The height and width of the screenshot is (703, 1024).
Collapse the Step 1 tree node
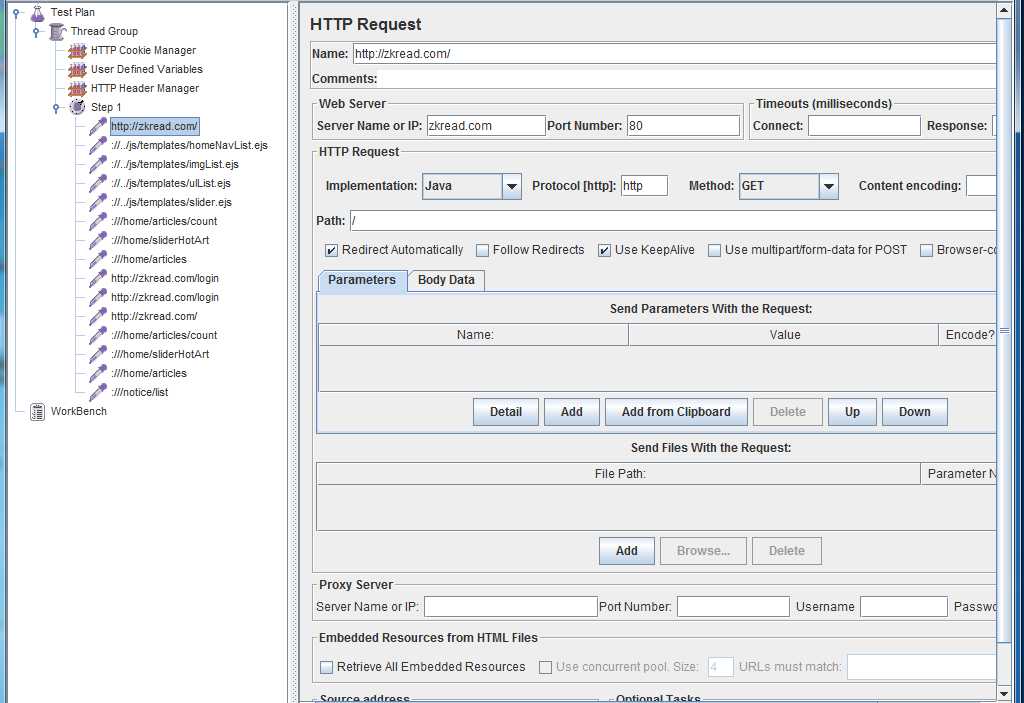click(56, 108)
